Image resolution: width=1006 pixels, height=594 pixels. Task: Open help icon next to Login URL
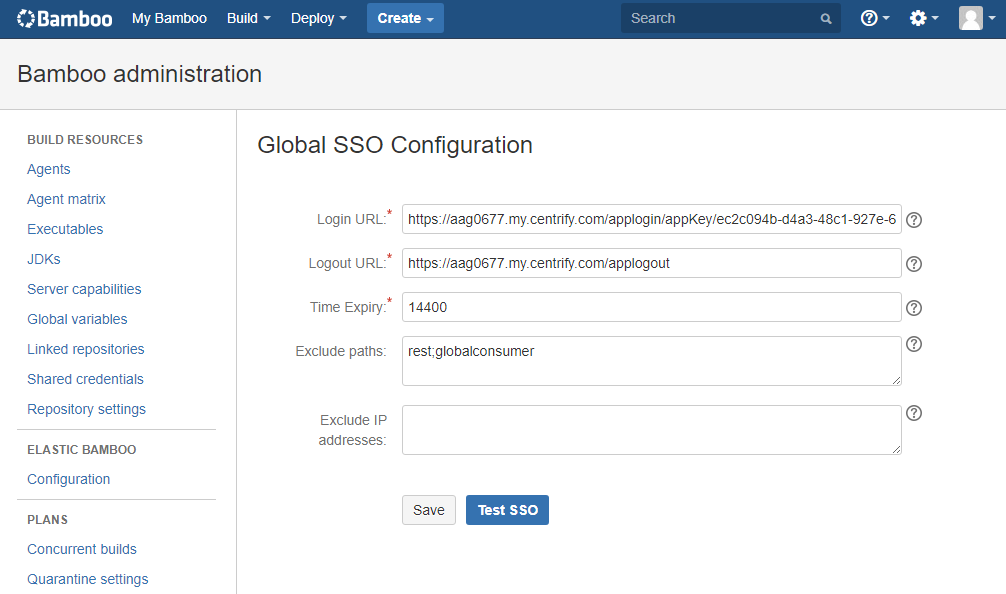click(x=913, y=220)
